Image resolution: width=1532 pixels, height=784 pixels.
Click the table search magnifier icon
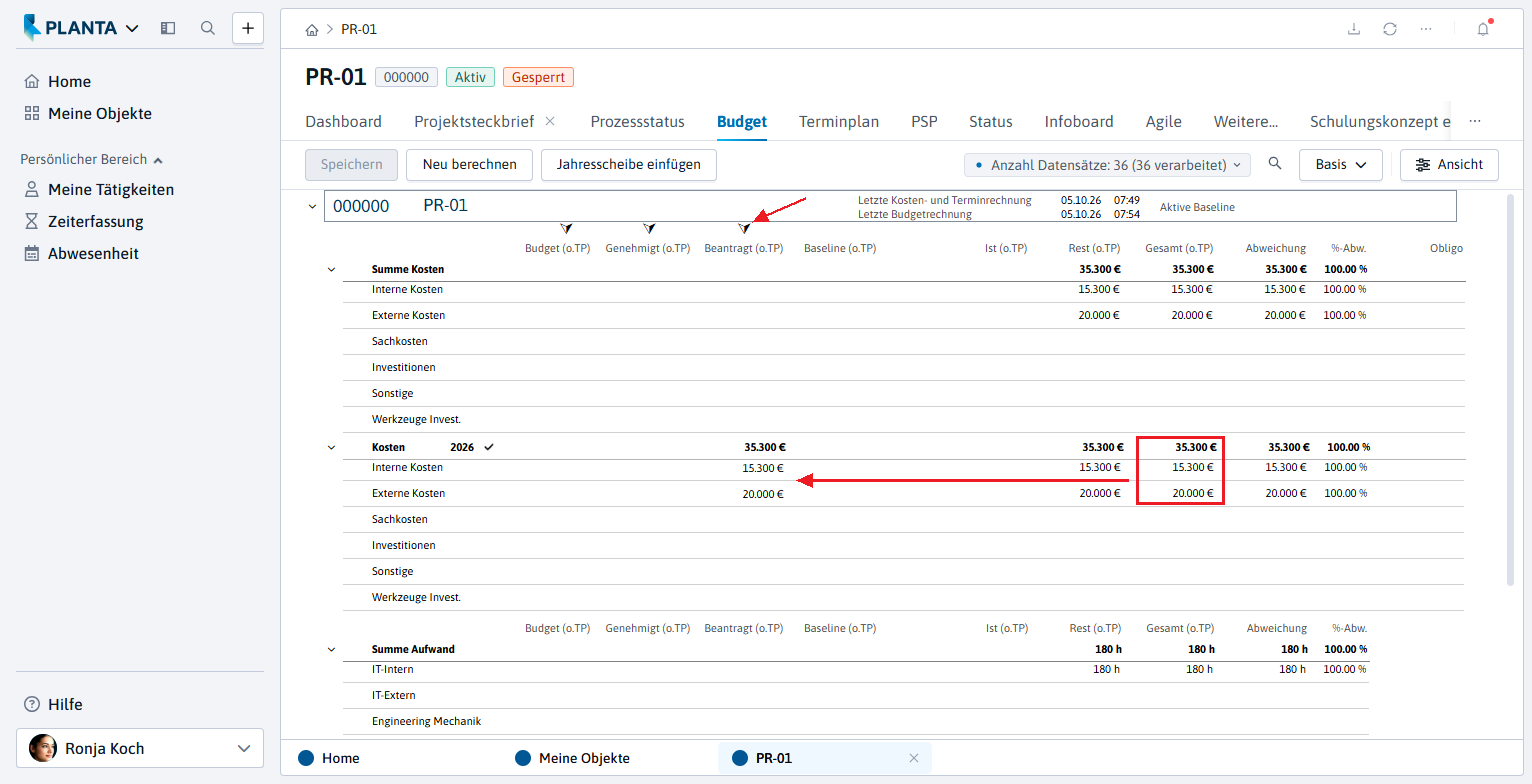pos(1275,164)
